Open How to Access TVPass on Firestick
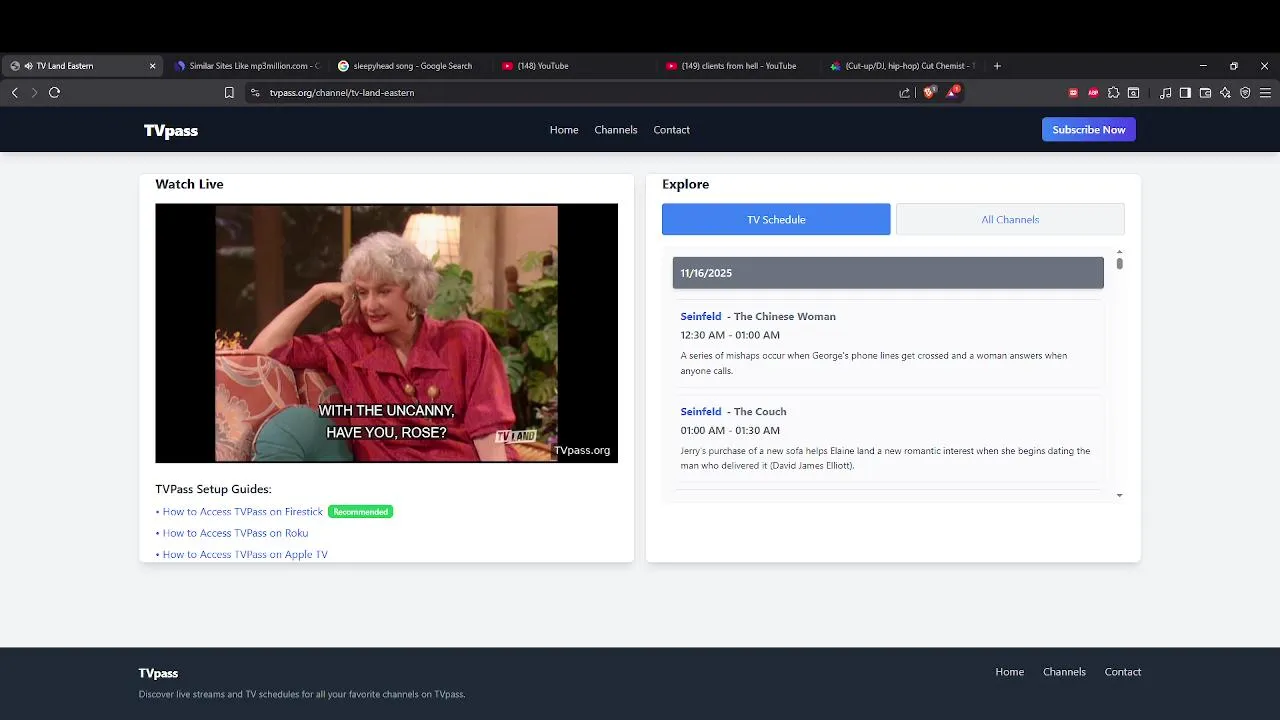 click(243, 512)
